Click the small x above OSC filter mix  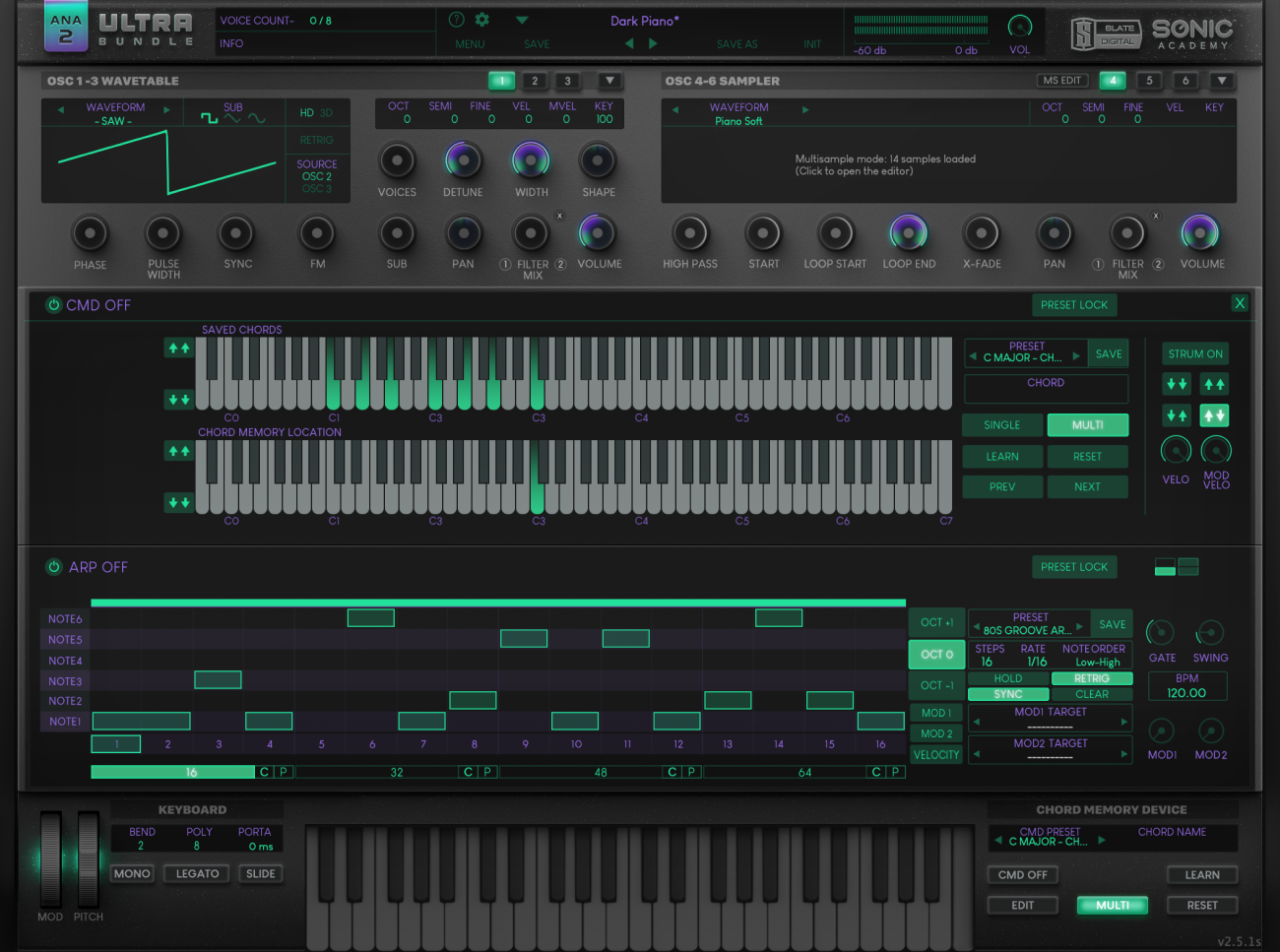559,216
